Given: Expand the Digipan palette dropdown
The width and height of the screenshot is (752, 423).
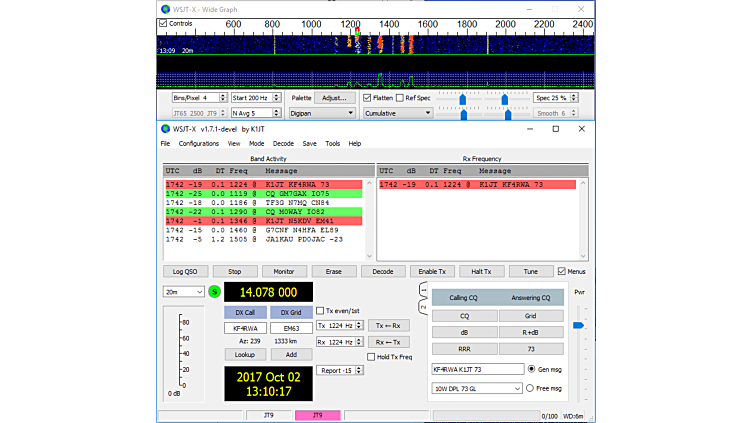Looking at the screenshot, I should [x=320, y=113].
